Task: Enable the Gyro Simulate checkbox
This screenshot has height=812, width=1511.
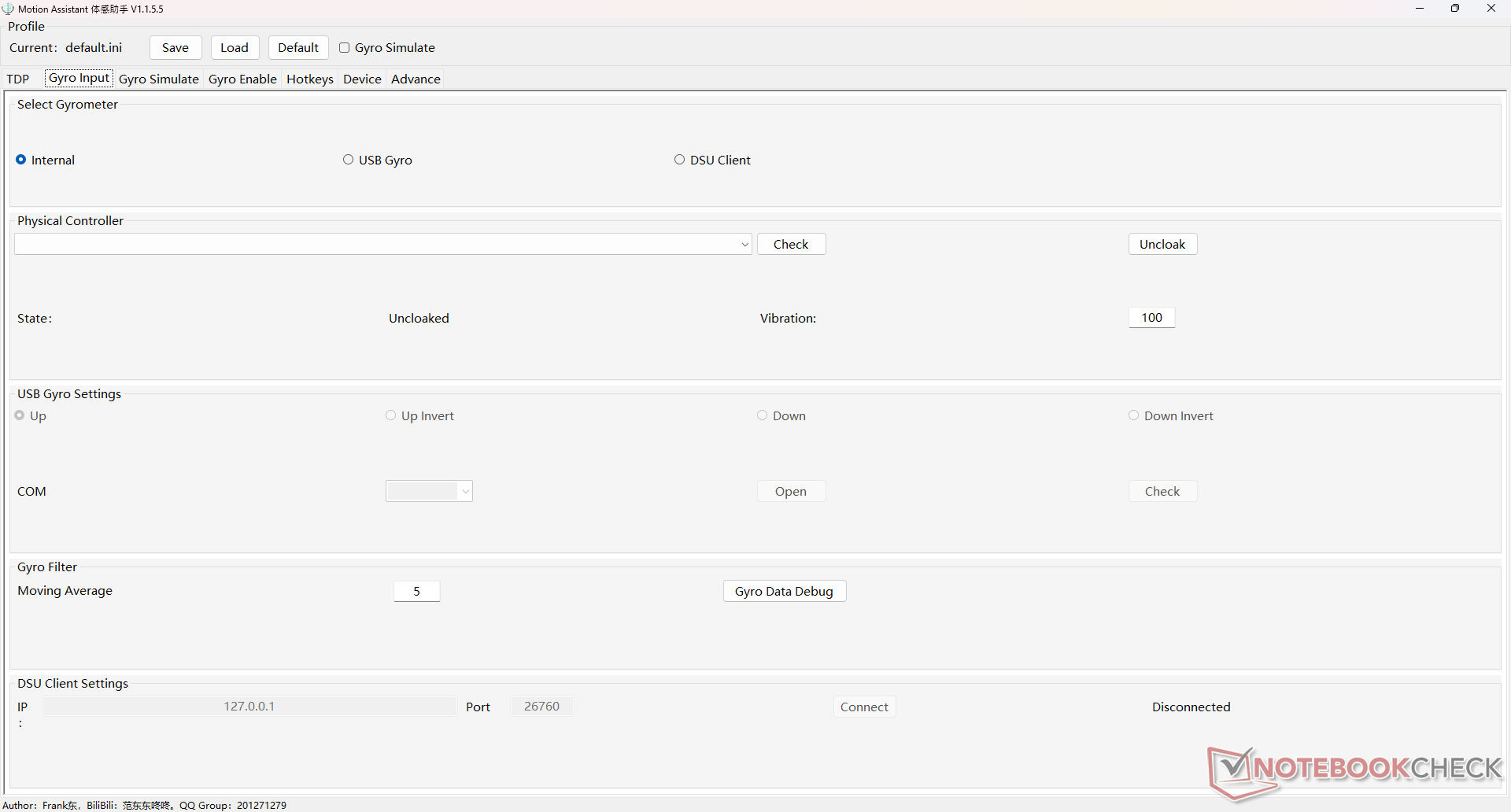Action: [x=345, y=48]
